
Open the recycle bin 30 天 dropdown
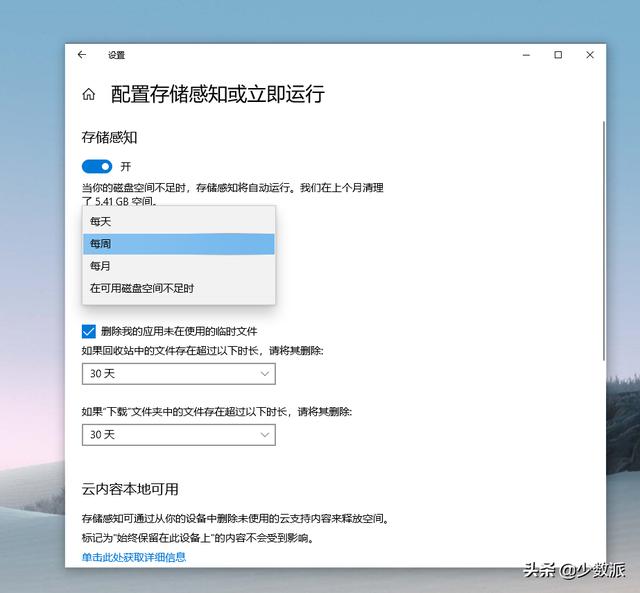[x=179, y=374]
